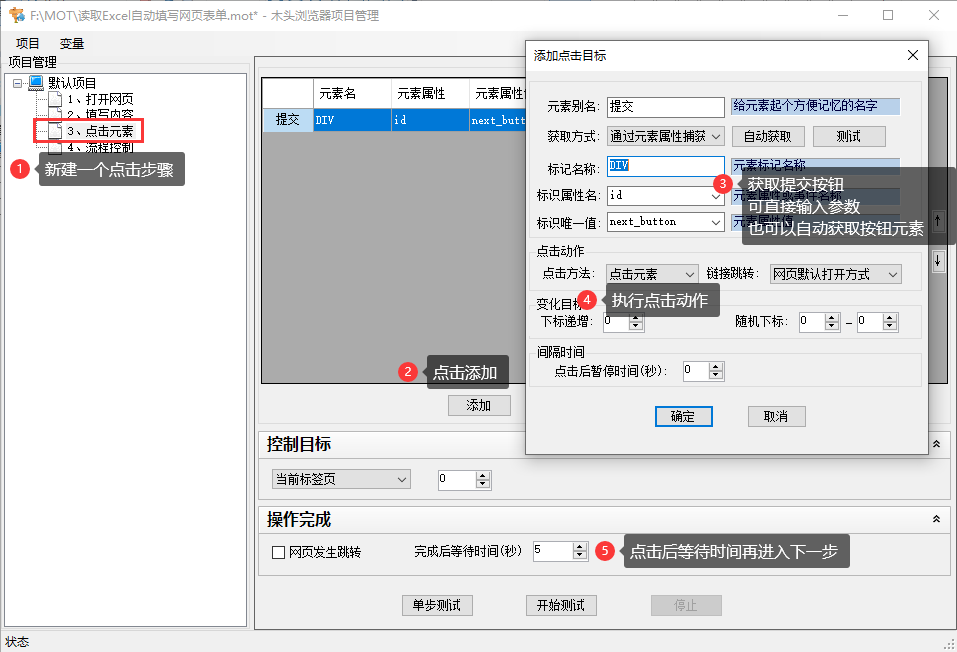
Task: Click the 元素别名 input containing 提交
Action: [665, 106]
